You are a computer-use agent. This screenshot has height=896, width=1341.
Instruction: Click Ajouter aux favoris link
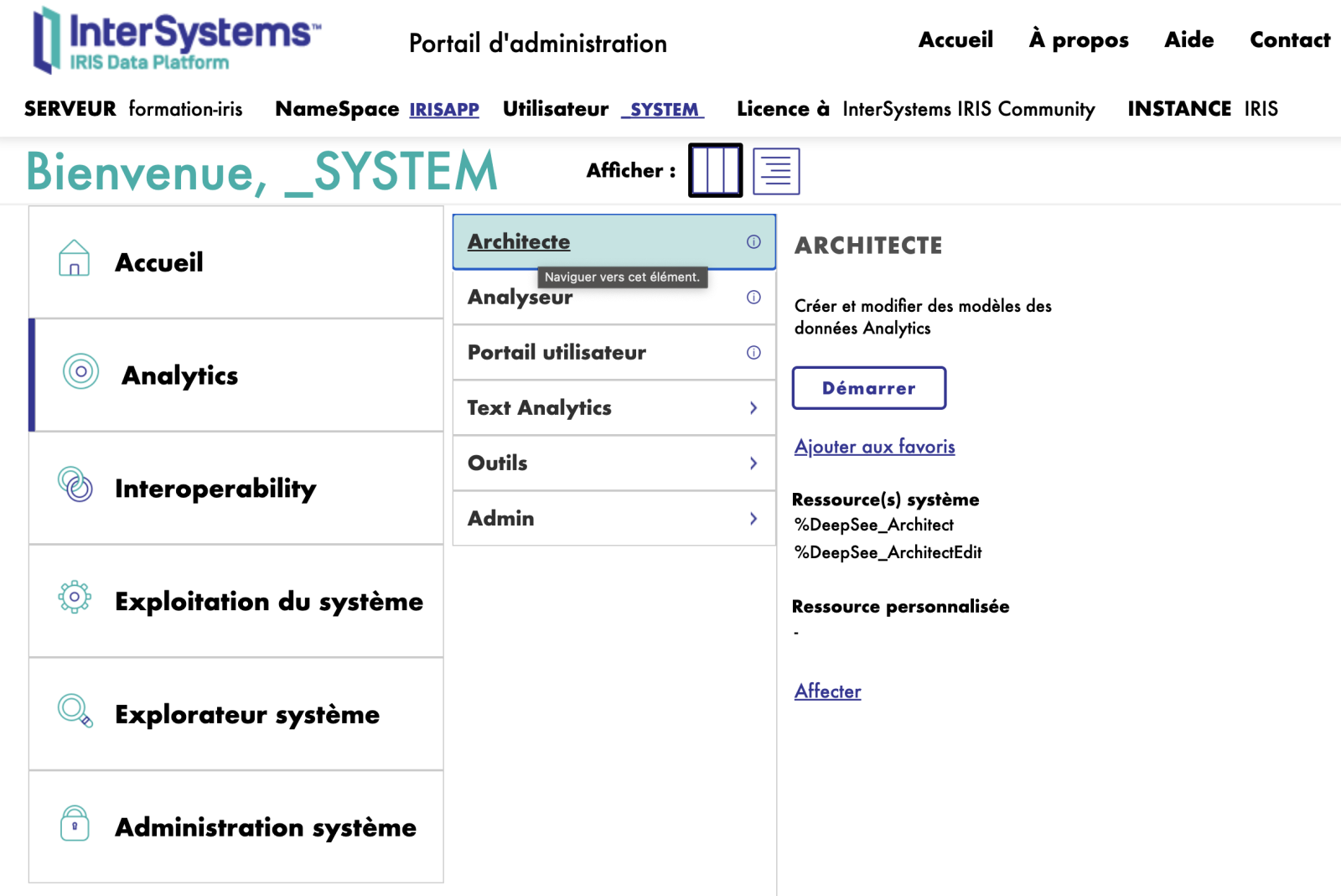click(x=874, y=447)
